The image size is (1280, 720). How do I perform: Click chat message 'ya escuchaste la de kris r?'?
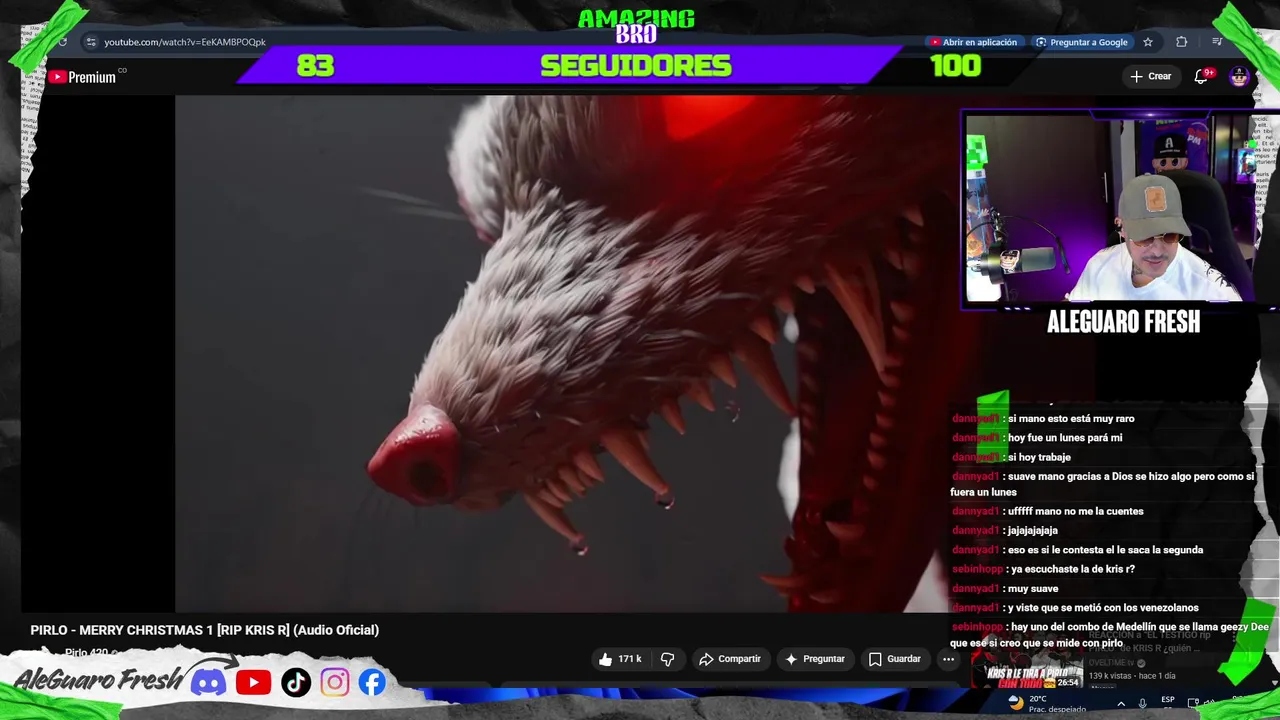point(1073,569)
